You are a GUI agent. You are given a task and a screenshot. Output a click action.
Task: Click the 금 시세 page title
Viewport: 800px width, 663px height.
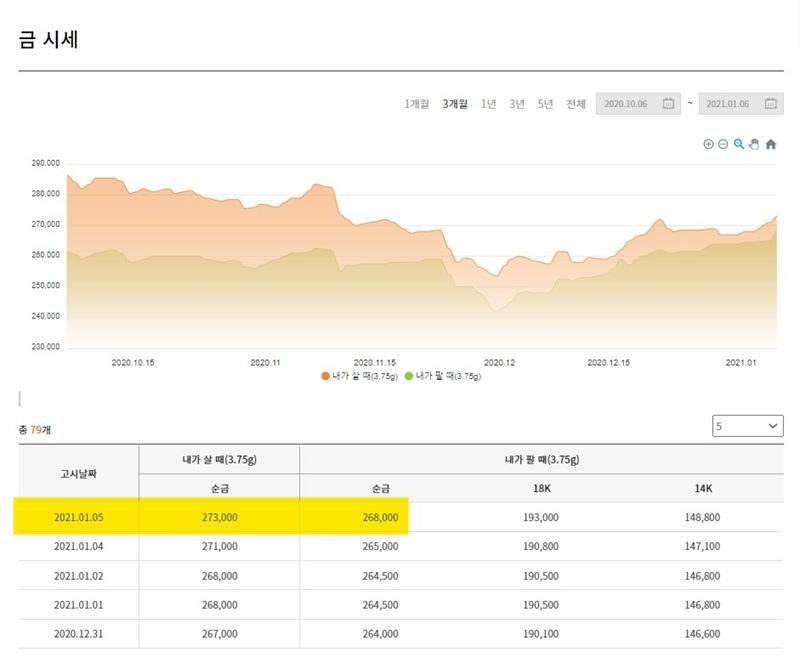pyautogui.click(x=48, y=39)
